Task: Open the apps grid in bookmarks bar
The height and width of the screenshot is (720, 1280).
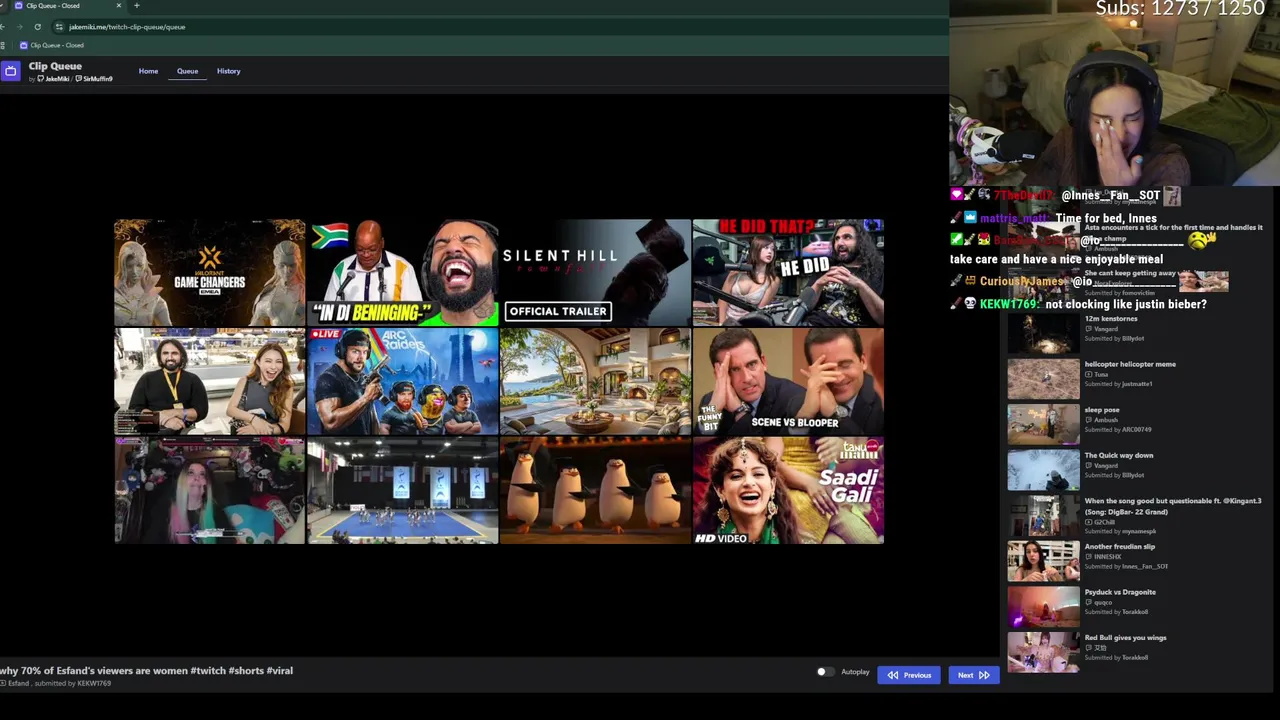Action: click(x=3, y=45)
